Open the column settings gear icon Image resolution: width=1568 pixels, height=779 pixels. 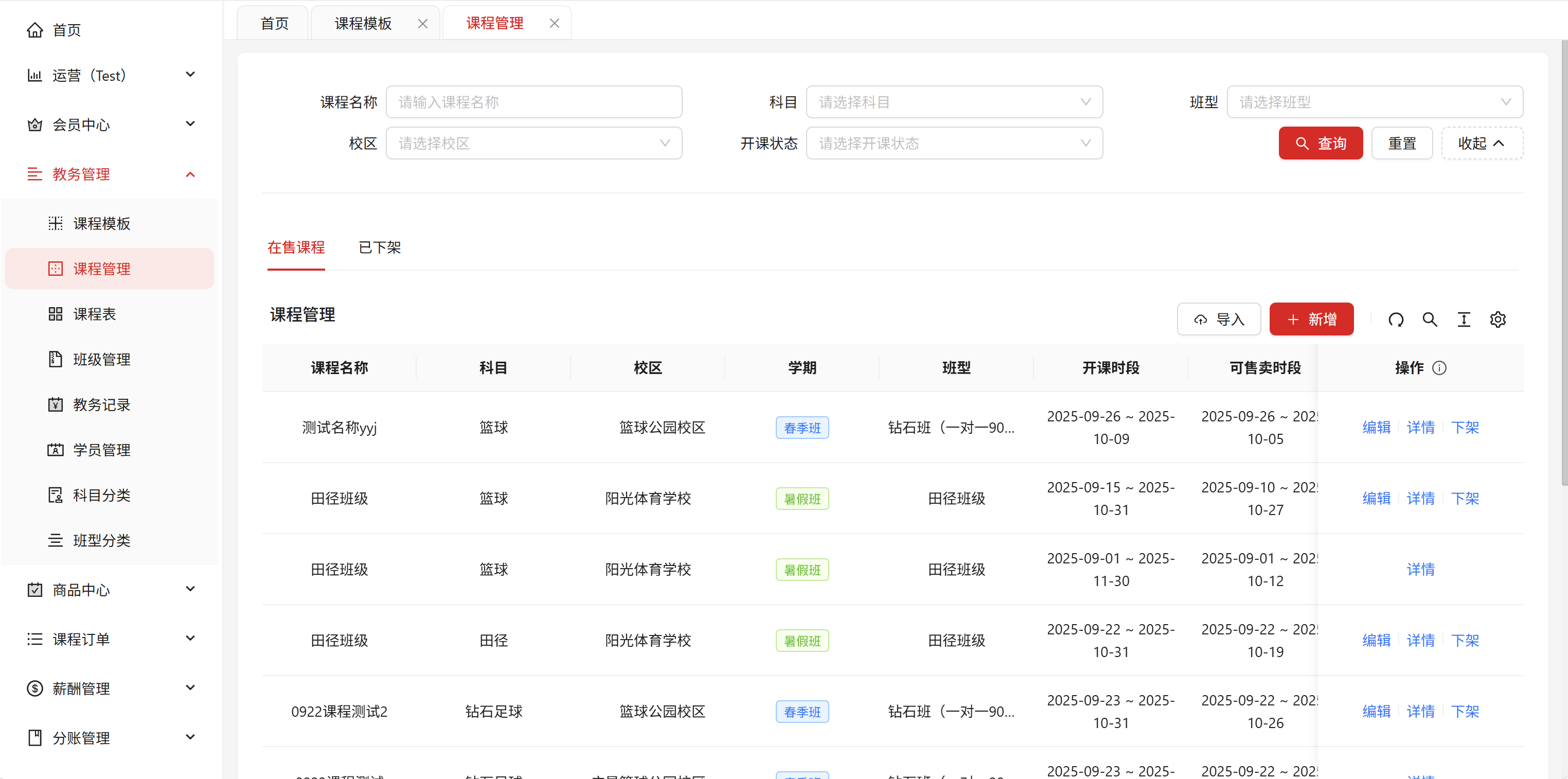coord(1498,320)
